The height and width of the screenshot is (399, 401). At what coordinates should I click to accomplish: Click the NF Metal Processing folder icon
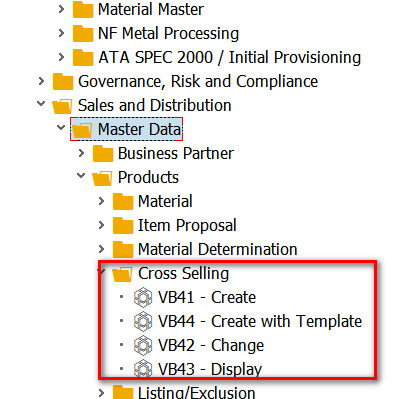click(83, 34)
